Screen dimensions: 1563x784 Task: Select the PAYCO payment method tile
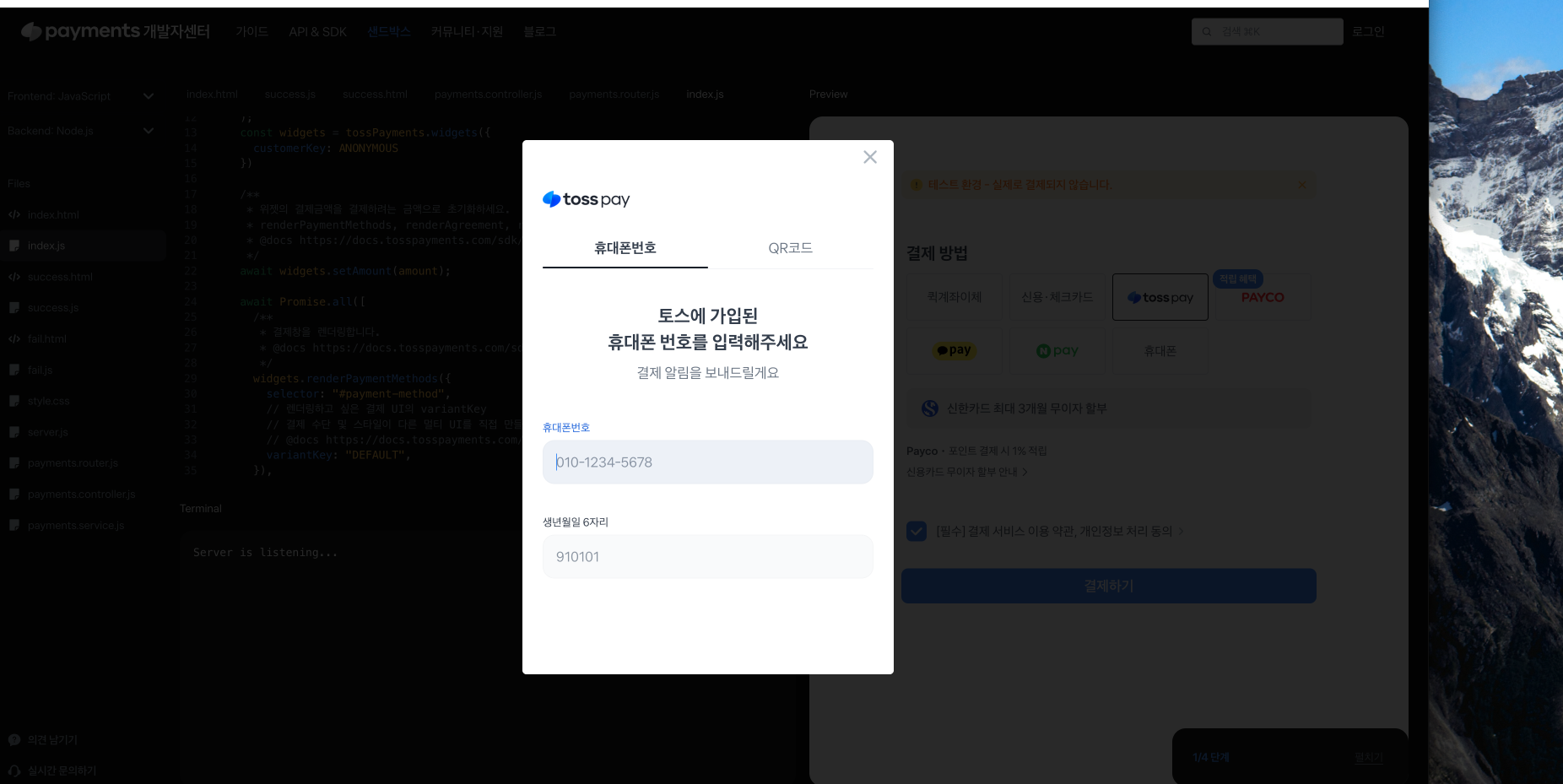(x=1263, y=297)
